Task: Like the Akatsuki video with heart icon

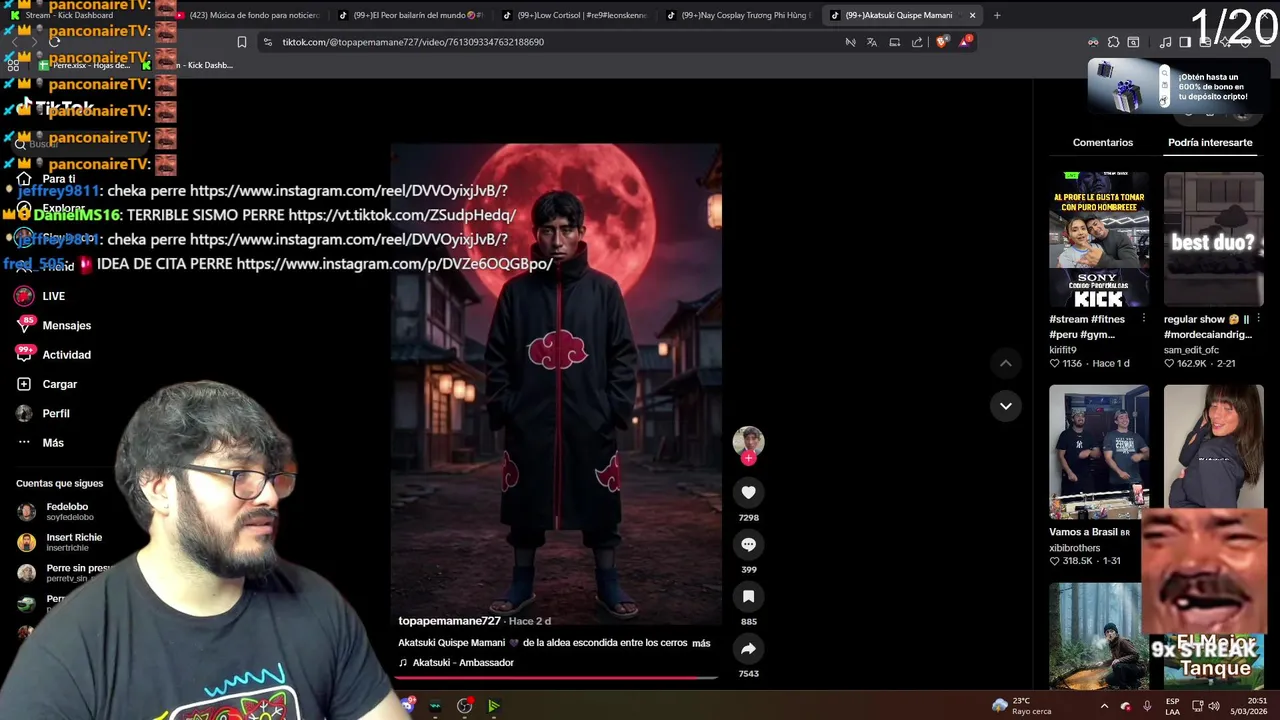Action: click(x=748, y=492)
